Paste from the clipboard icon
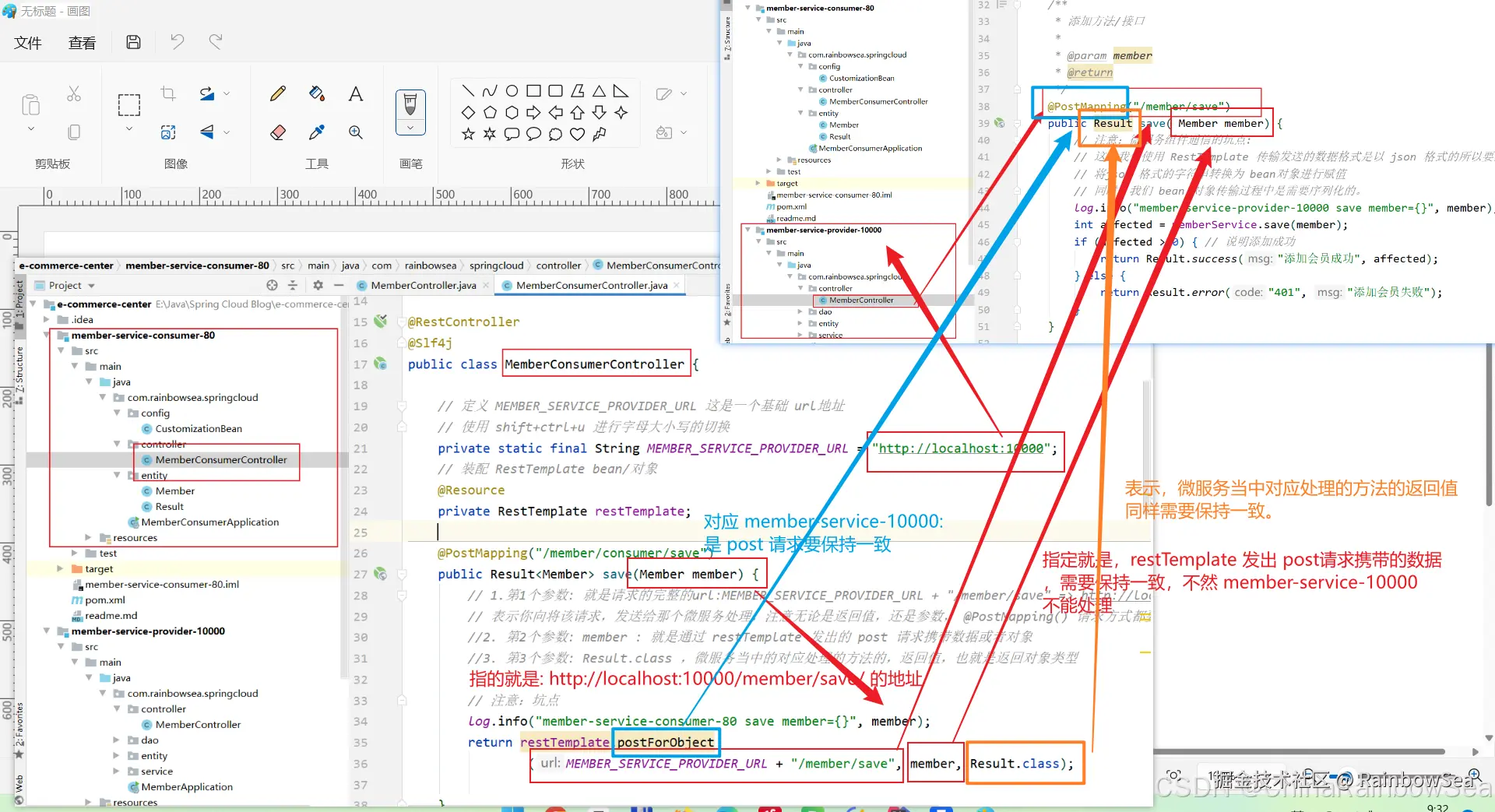The height and width of the screenshot is (812, 1495). pos(31,104)
